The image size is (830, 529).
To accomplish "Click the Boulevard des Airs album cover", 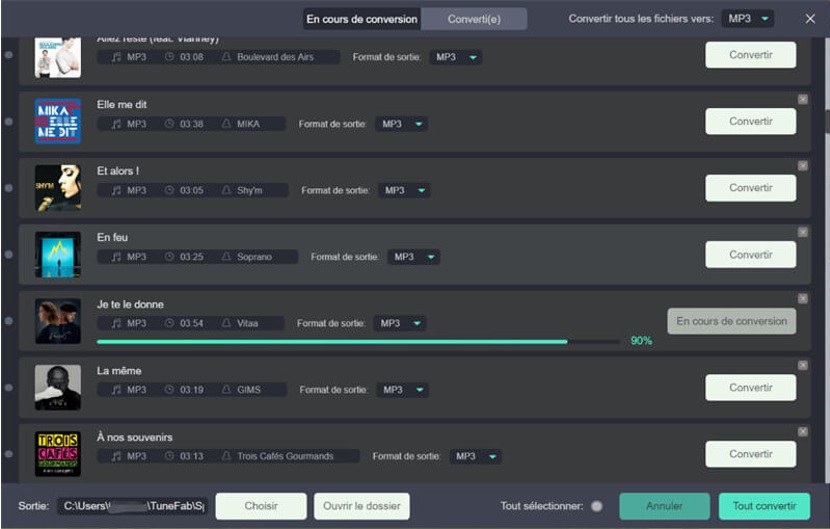I will 58,57.
